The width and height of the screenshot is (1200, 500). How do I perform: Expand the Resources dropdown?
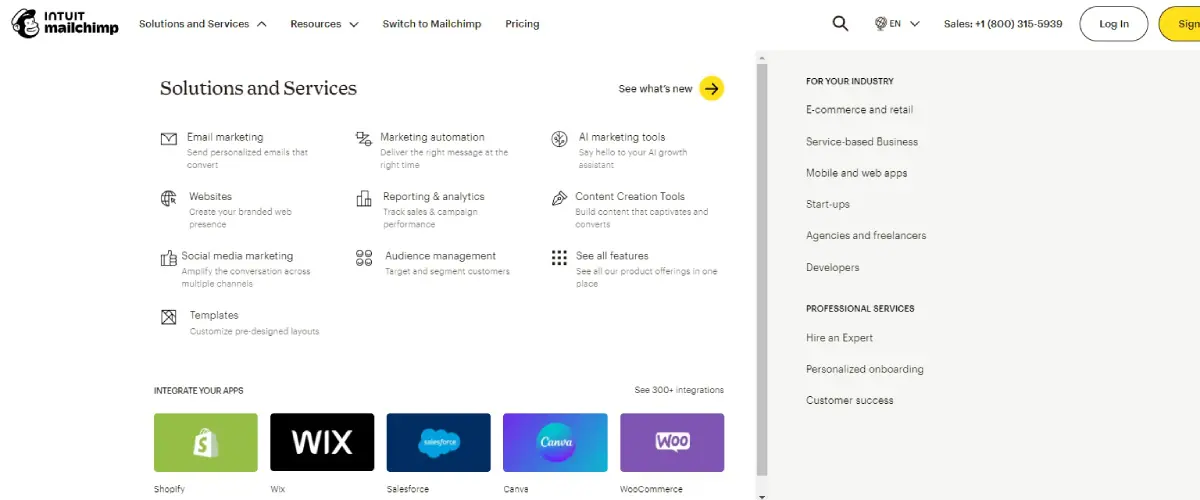click(x=324, y=24)
